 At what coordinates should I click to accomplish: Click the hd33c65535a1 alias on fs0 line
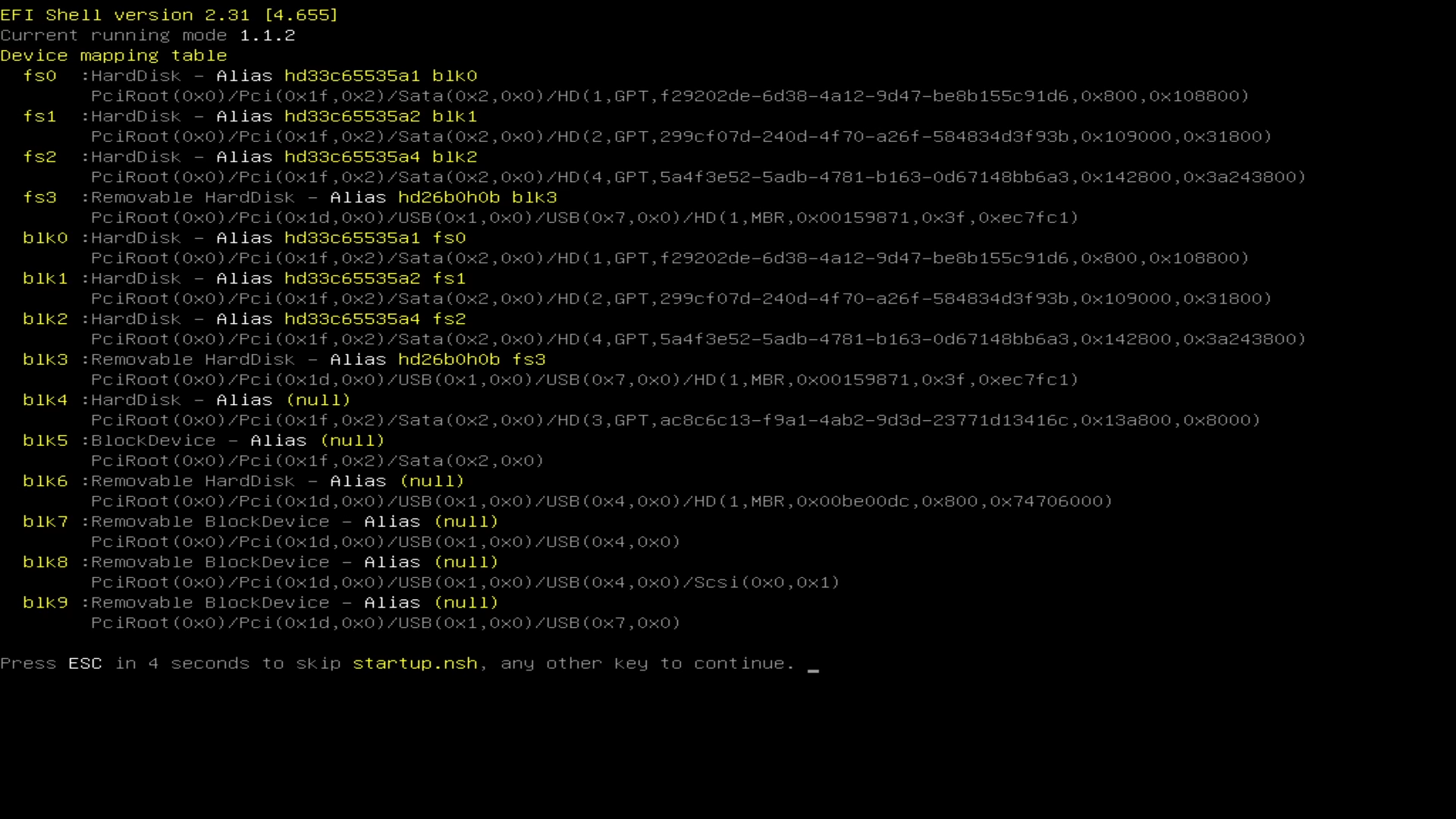(x=352, y=76)
